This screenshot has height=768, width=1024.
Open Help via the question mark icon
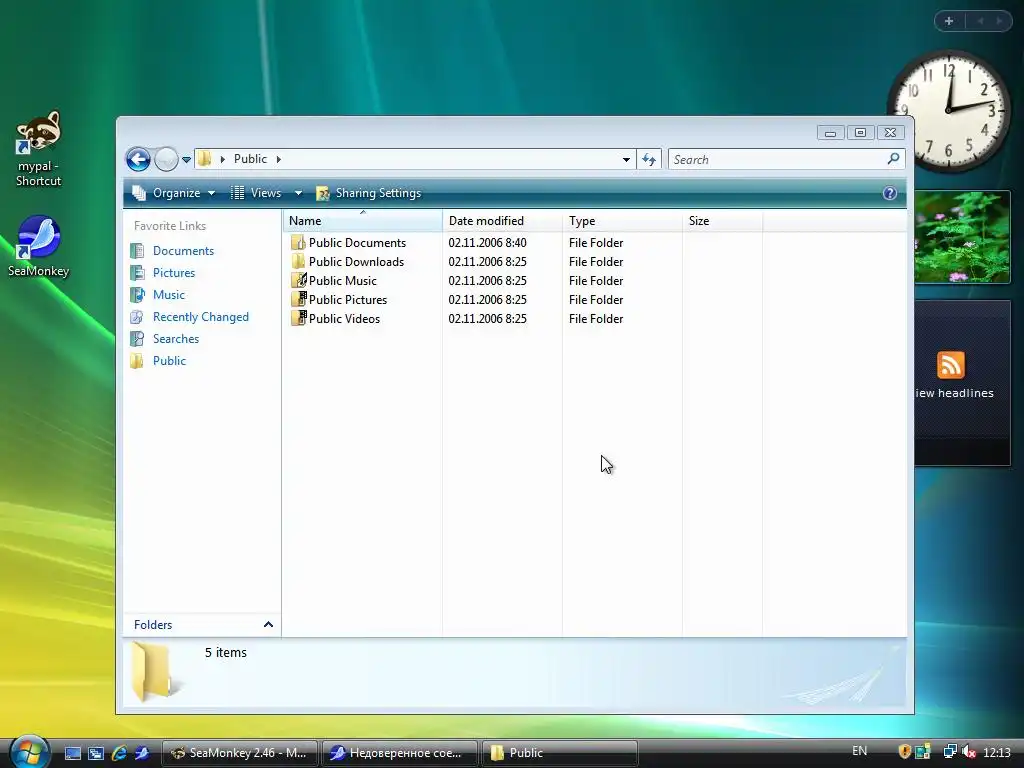click(889, 193)
